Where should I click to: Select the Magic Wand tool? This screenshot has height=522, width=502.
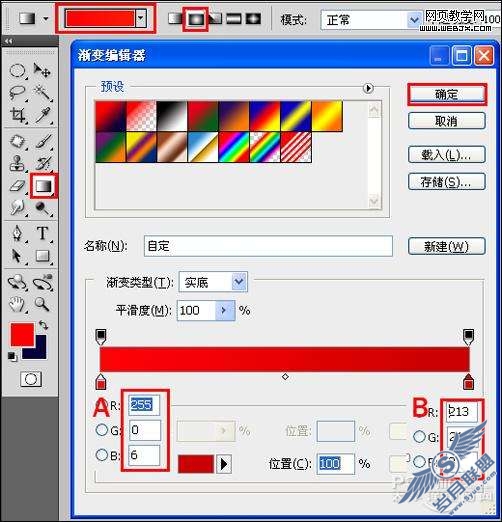[43, 93]
